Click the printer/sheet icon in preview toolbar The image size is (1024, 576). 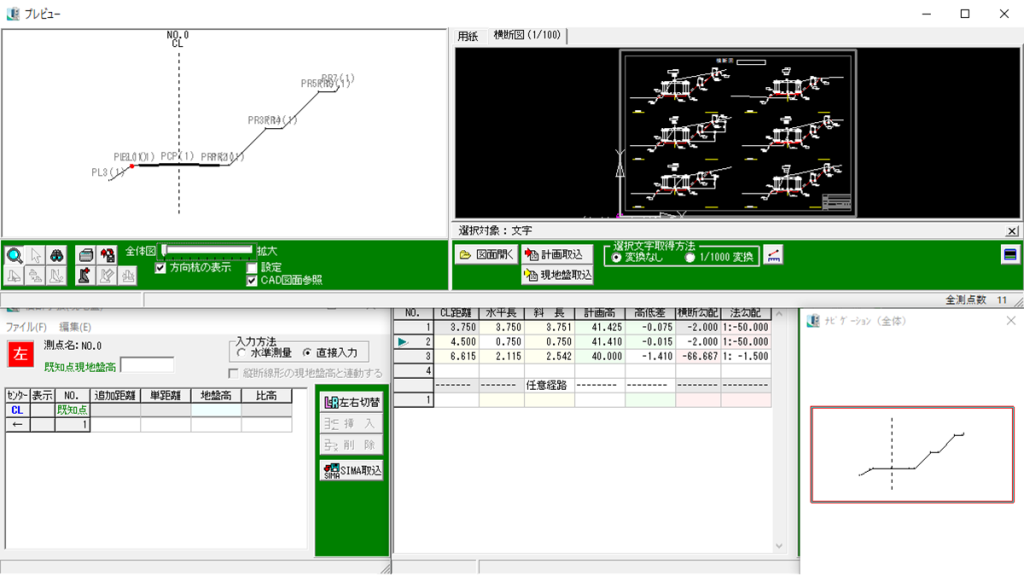coord(86,255)
